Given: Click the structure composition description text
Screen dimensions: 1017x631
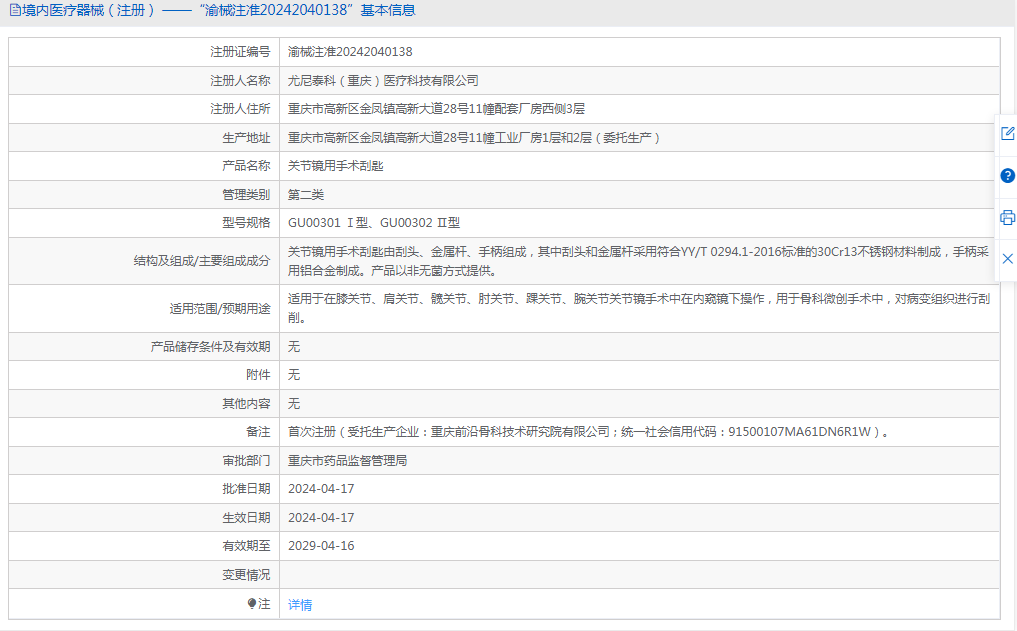Looking at the screenshot, I should [x=638, y=261].
